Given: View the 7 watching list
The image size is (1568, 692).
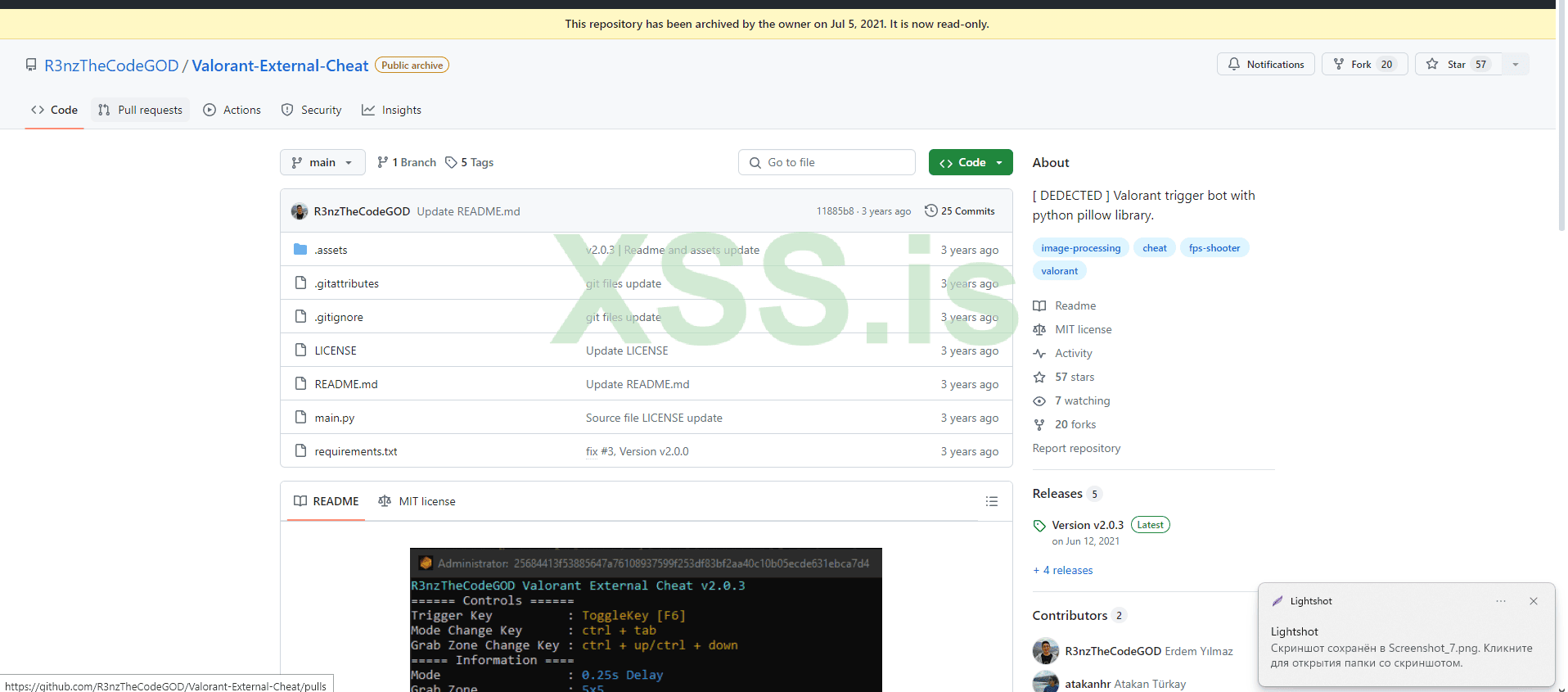Looking at the screenshot, I should point(1072,400).
